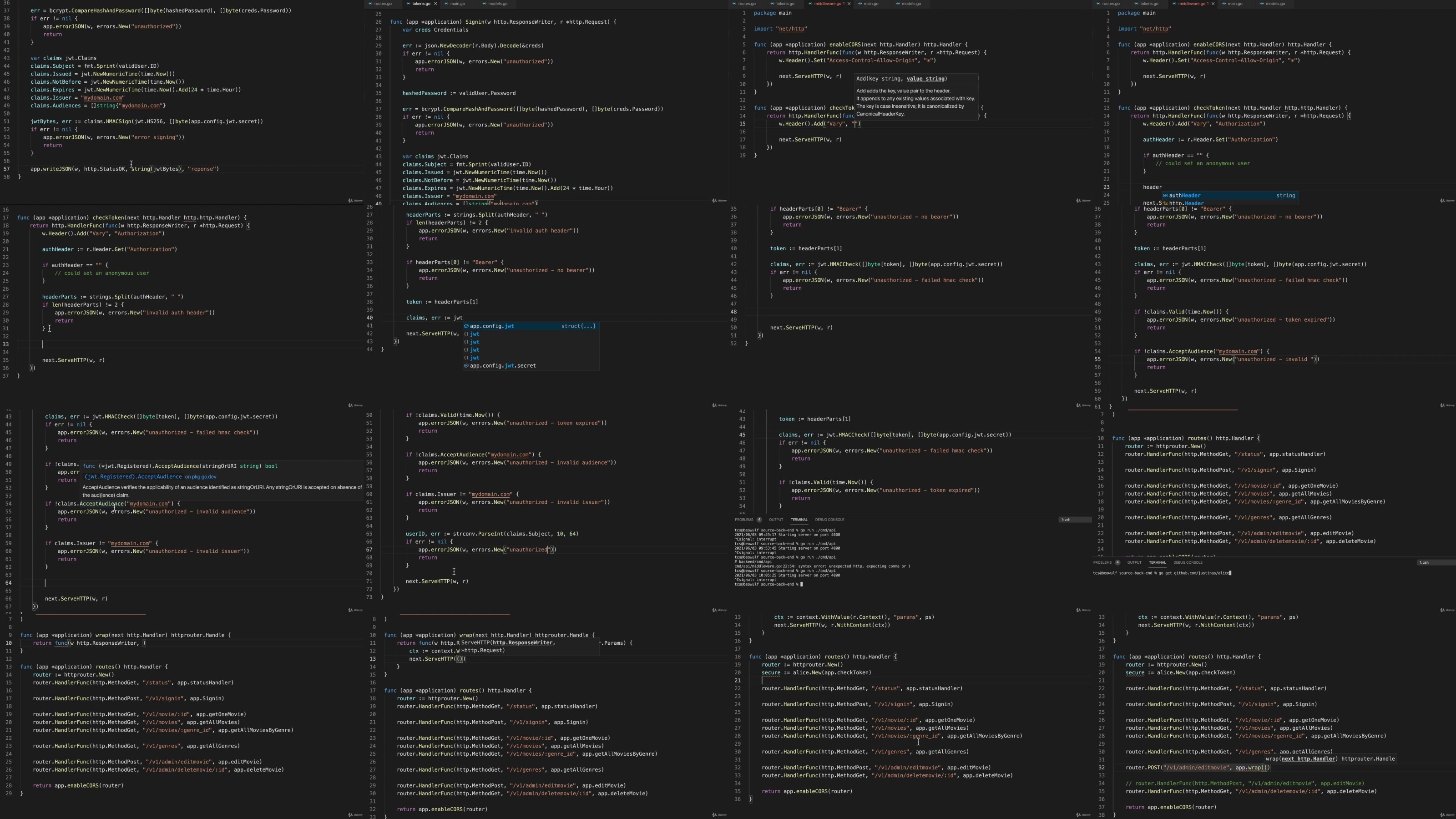Click the commented-out router.HandlerFunc editmovie line
This screenshot has width=1456, height=819.
click(x=1244, y=784)
